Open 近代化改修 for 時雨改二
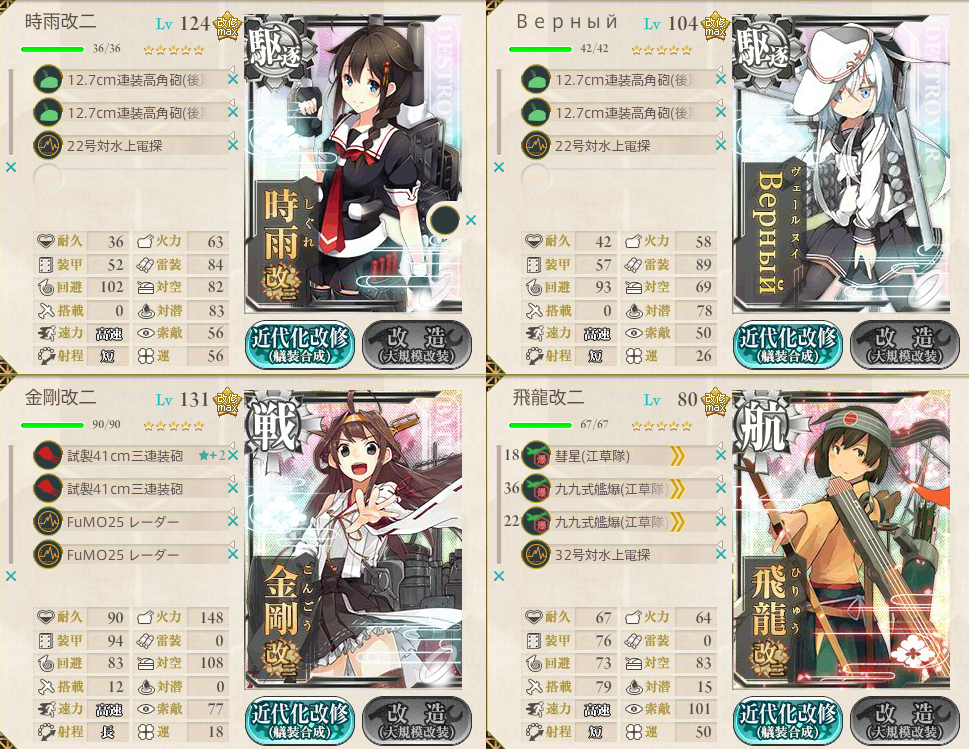The height and width of the screenshot is (749, 969). pos(299,345)
